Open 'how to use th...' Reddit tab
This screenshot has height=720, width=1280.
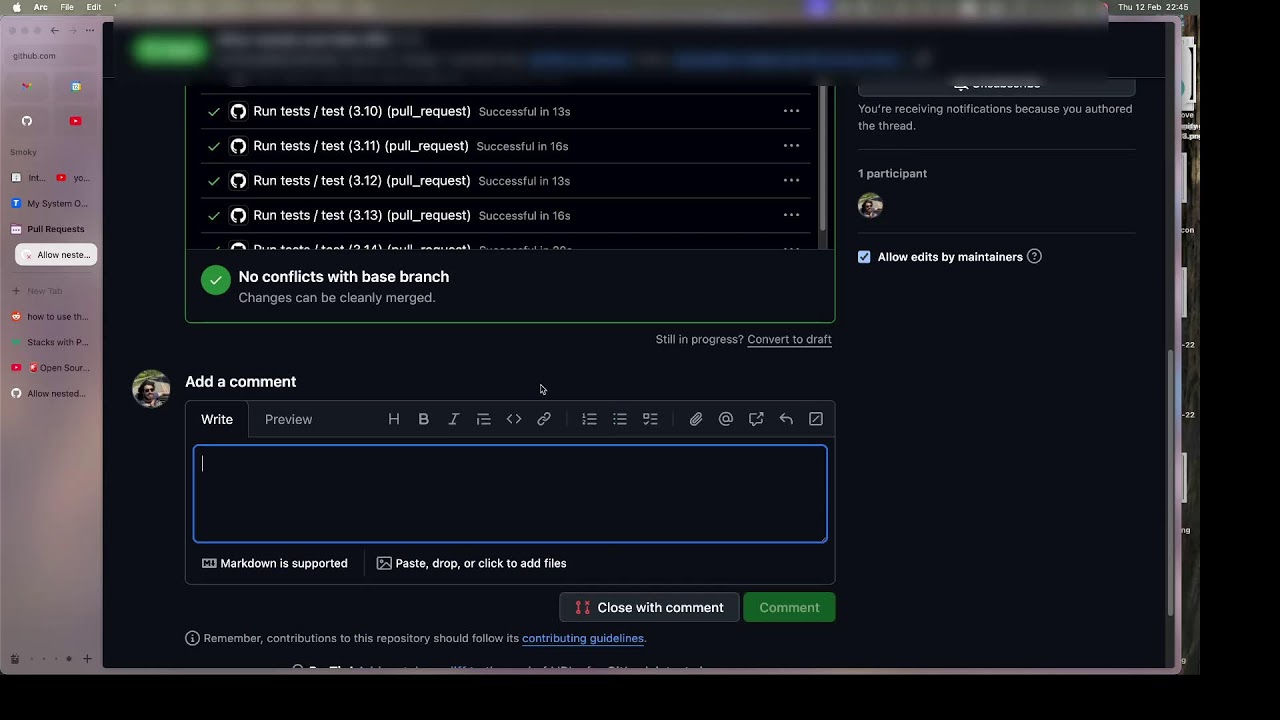coord(55,317)
